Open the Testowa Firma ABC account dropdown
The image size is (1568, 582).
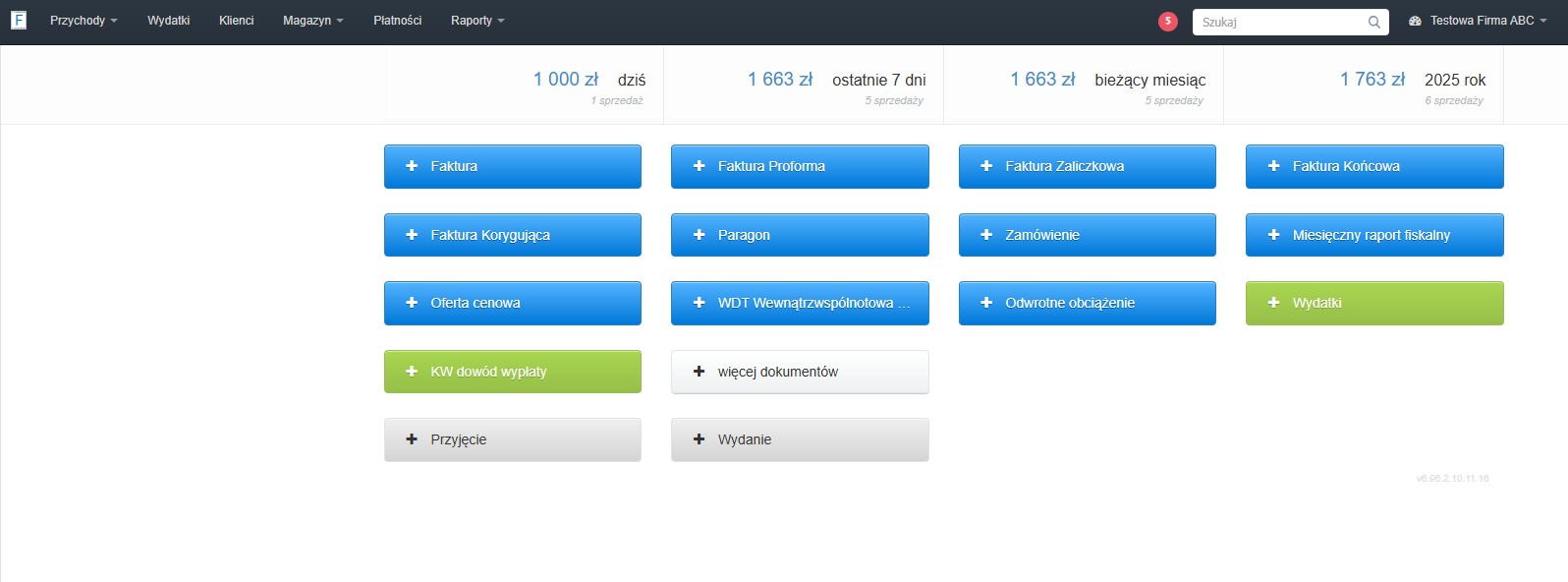1478,21
